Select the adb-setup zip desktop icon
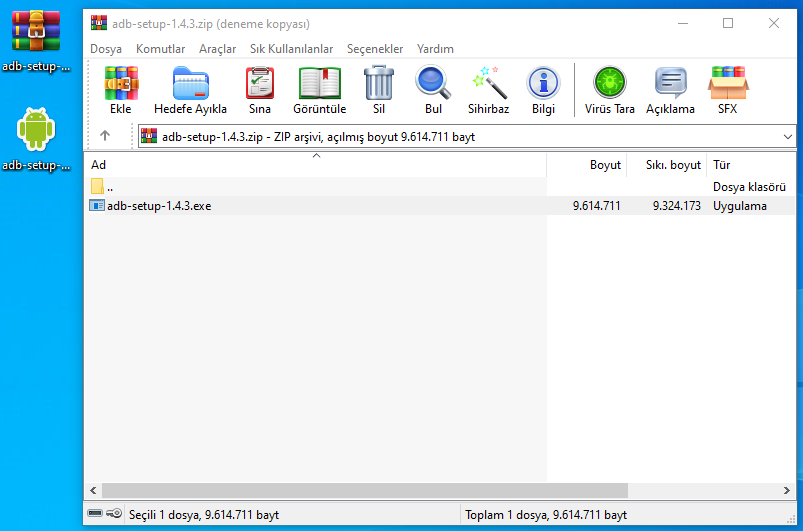 (36, 31)
